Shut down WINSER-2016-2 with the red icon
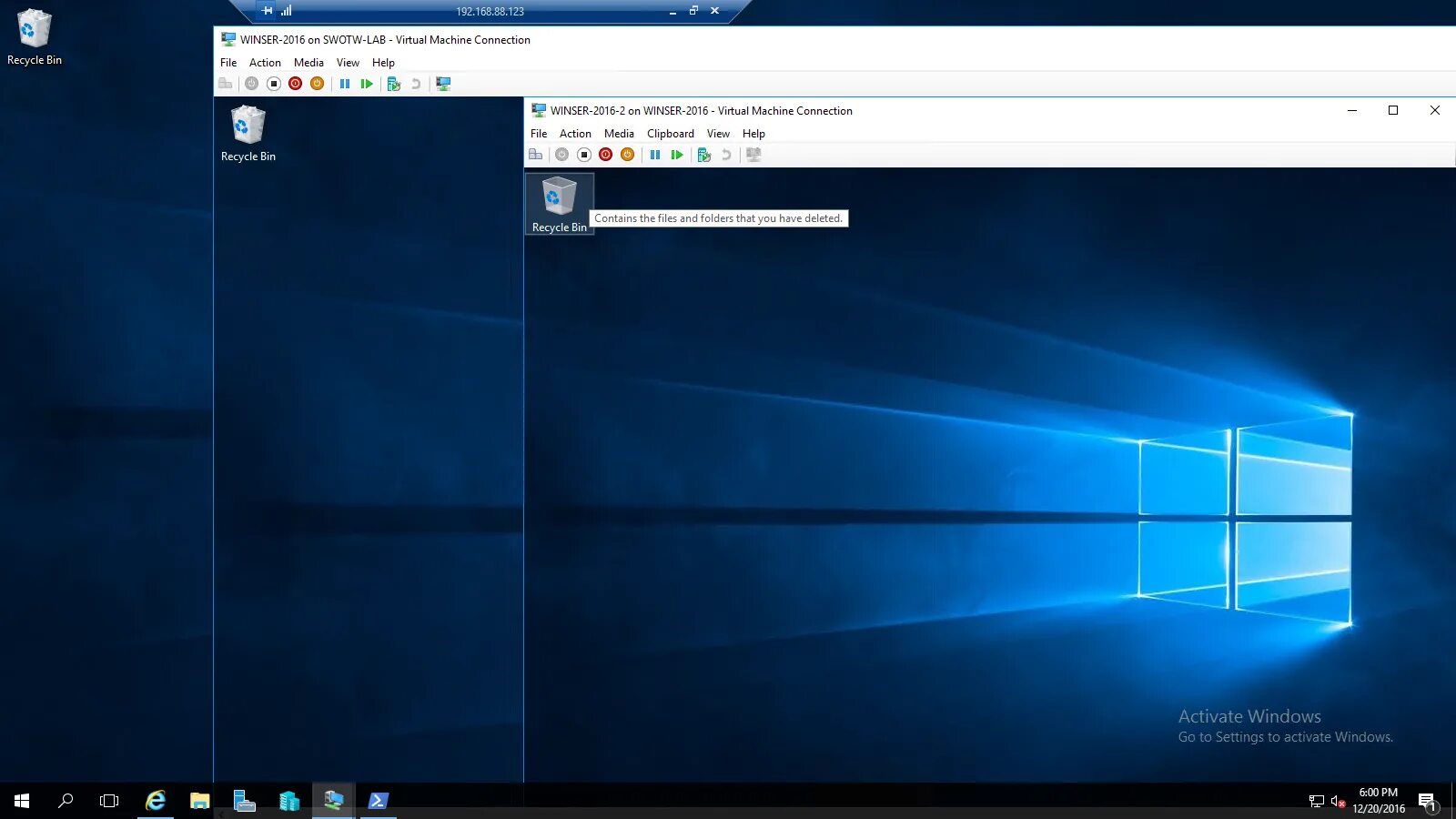The height and width of the screenshot is (819, 1456). [x=605, y=155]
